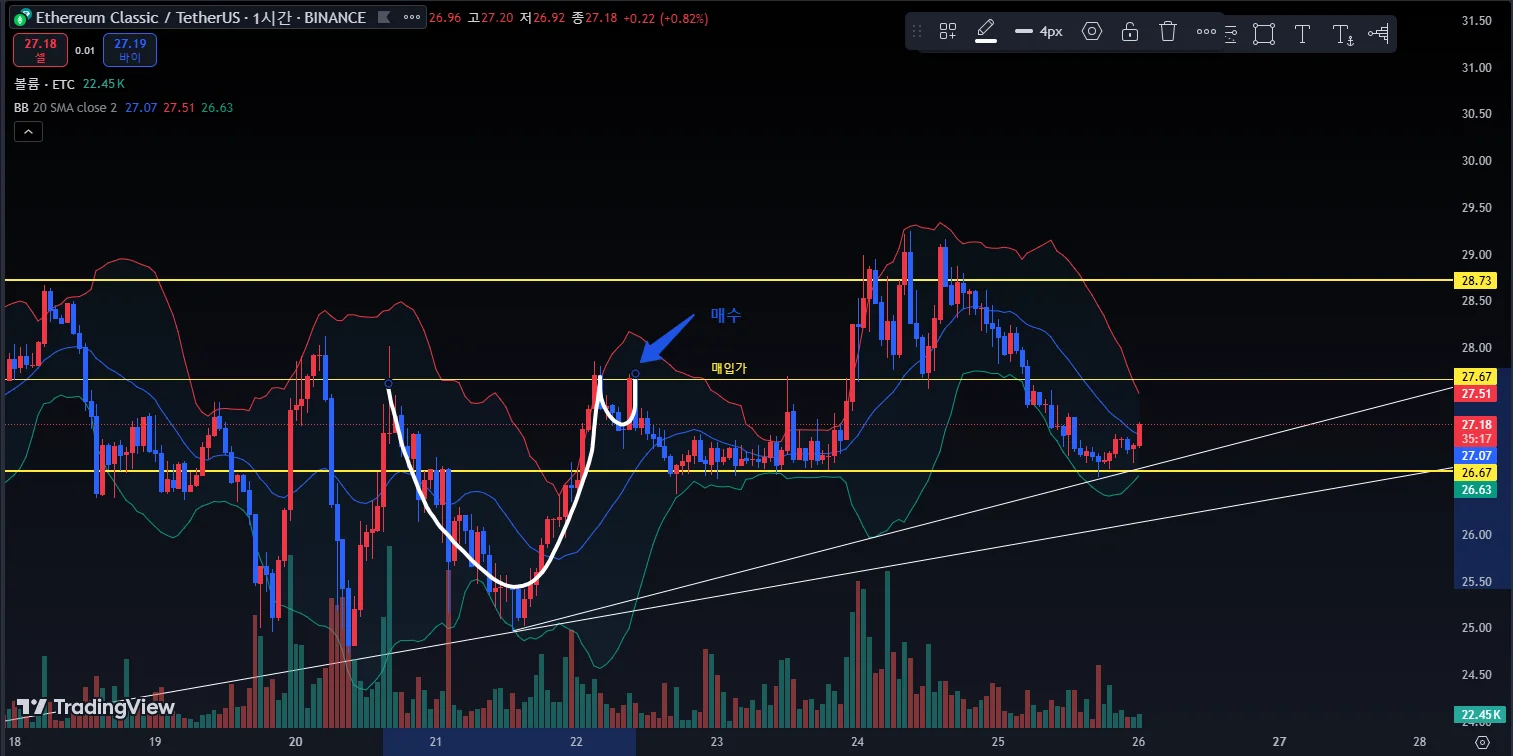This screenshot has height=756, width=1513.
Task: Click the yellow 26.67 price label
Action: point(1475,472)
